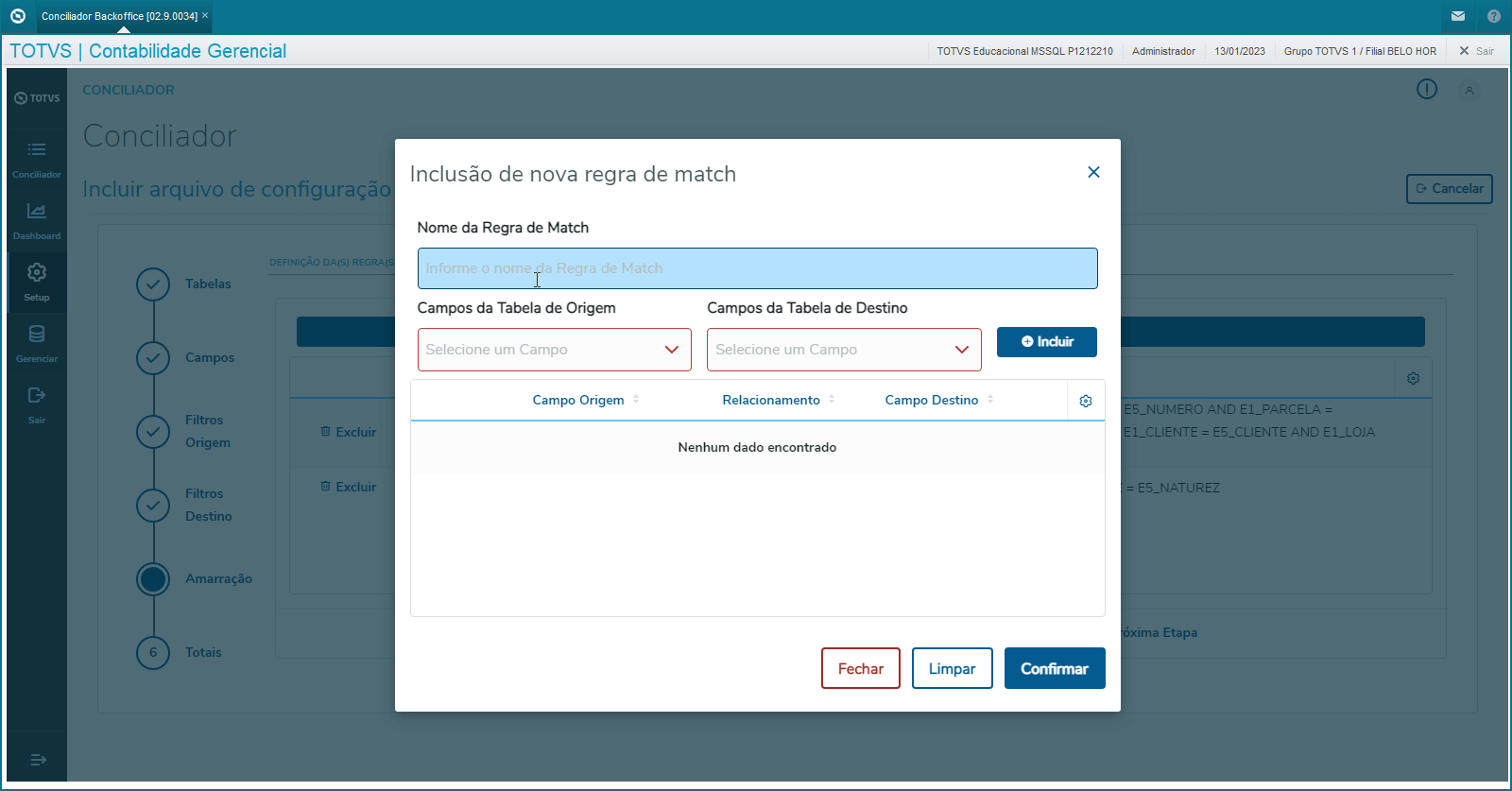The image size is (1512, 791).
Task: Click the Fechar button
Action: [861, 668]
